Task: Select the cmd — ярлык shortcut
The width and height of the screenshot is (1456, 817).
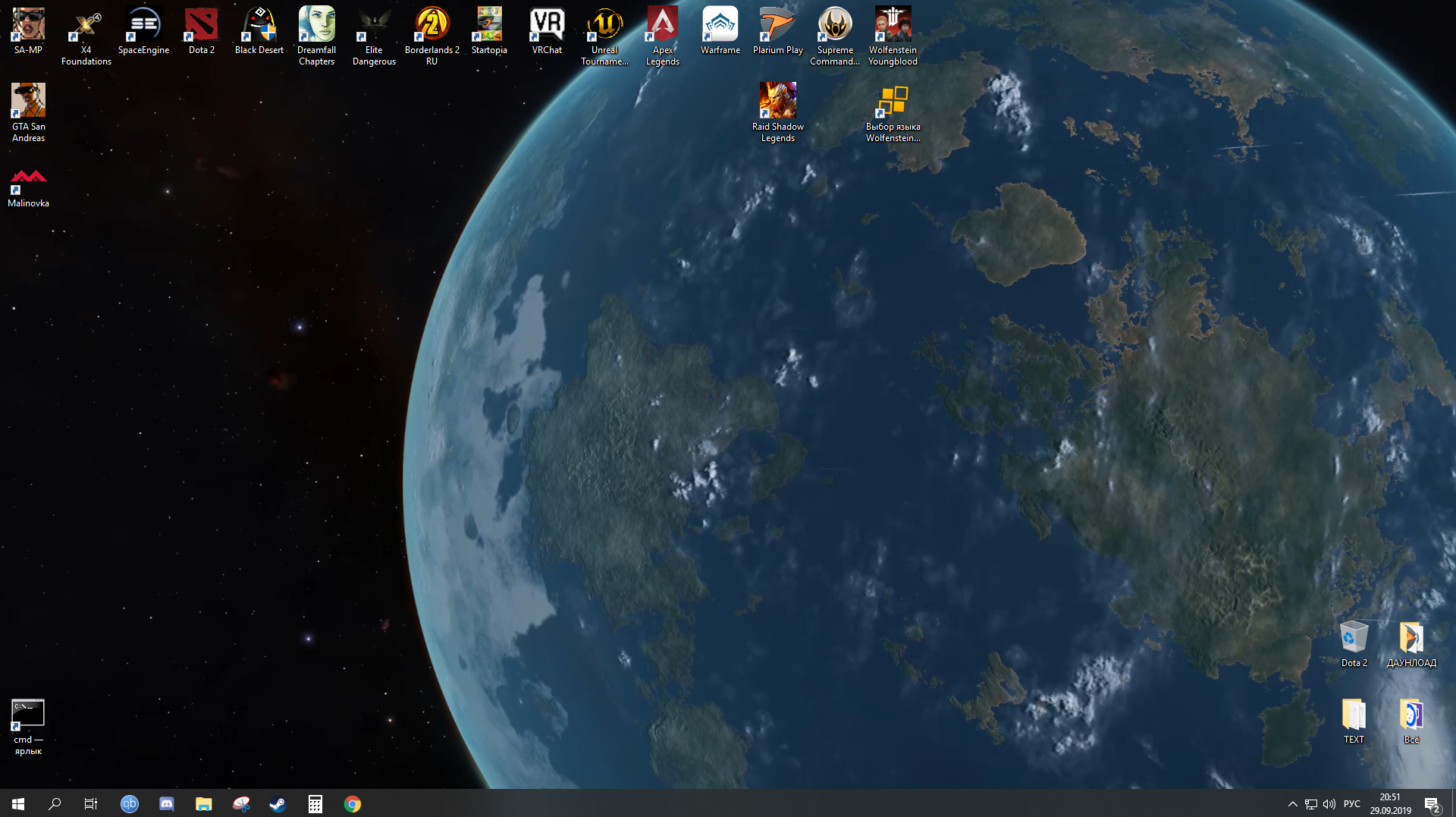Action: [x=28, y=727]
